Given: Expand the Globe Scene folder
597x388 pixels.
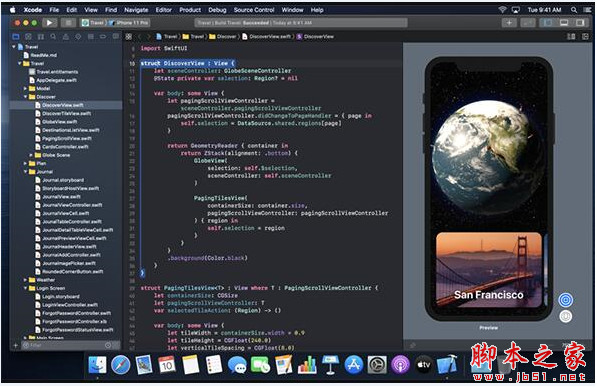Looking at the screenshot, I should pos(31,155).
